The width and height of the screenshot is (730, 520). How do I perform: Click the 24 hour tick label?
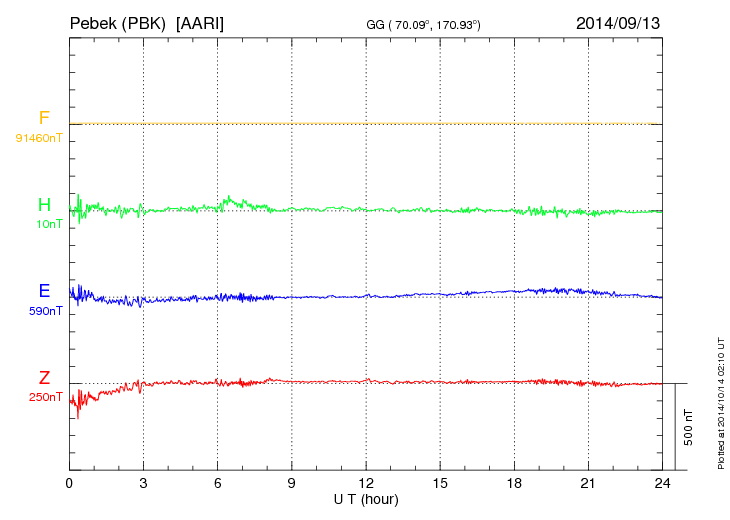662,483
